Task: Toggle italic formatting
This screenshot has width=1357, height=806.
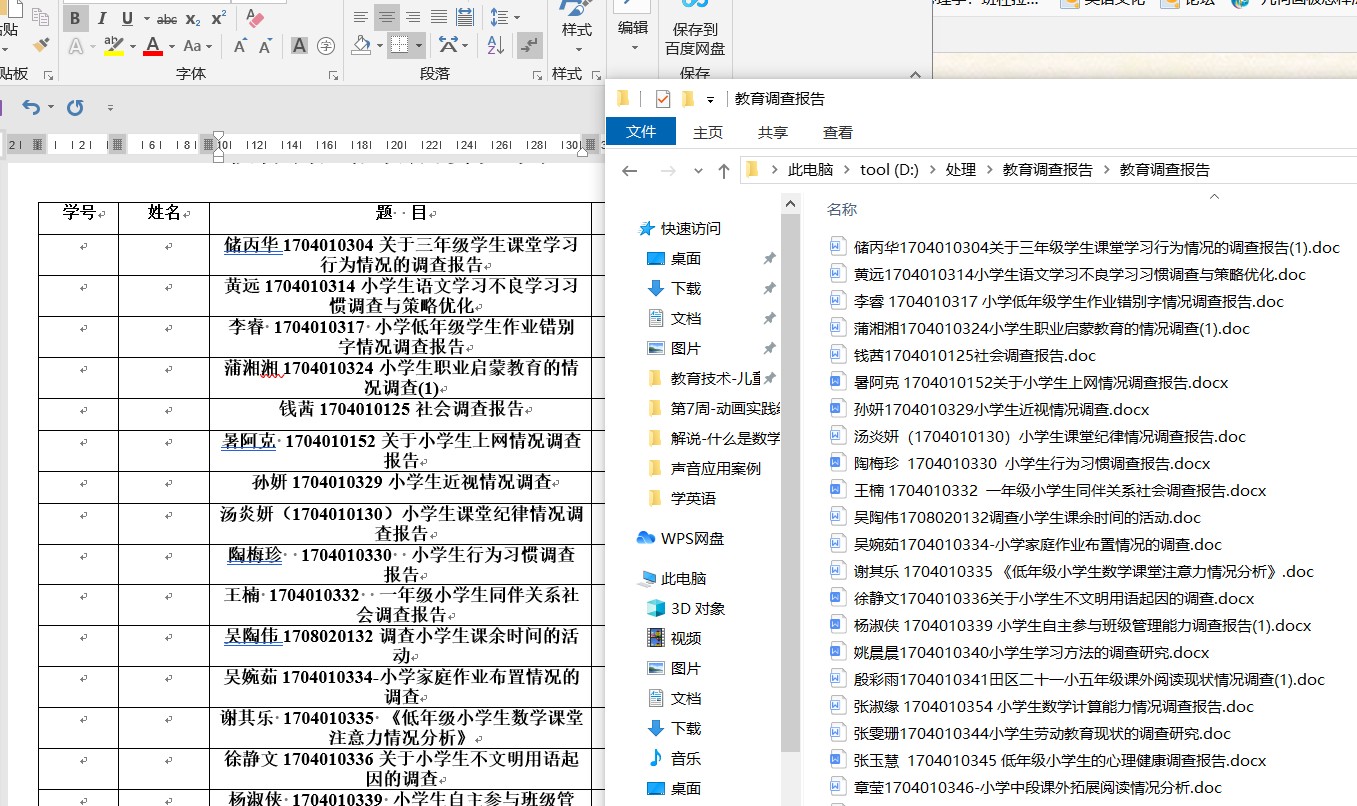Action: (x=102, y=18)
